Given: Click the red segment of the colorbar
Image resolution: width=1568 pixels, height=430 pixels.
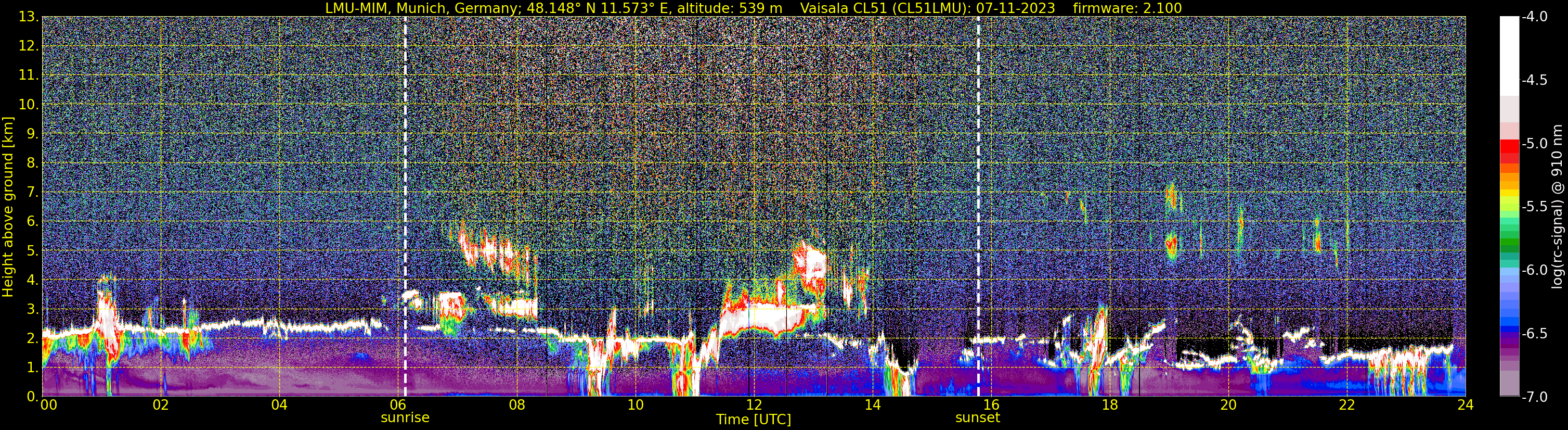Looking at the screenshot, I should 1509,147.
